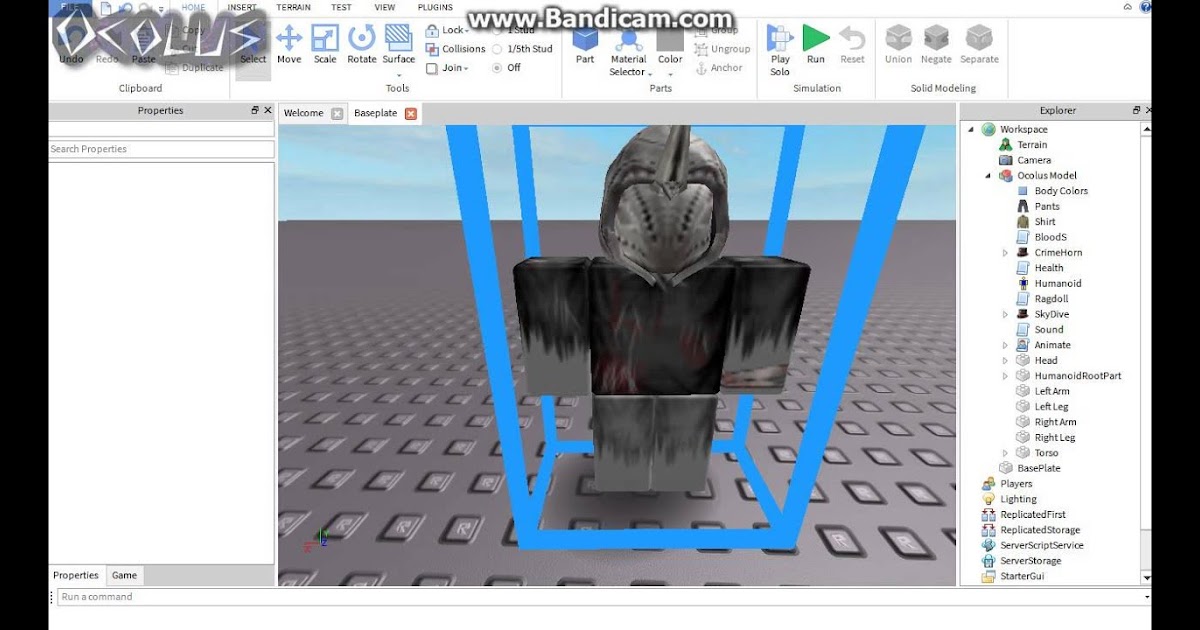This screenshot has height=630, width=1200.
Task: Open the TERRAIN ribbon tab
Action: [x=294, y=7]
